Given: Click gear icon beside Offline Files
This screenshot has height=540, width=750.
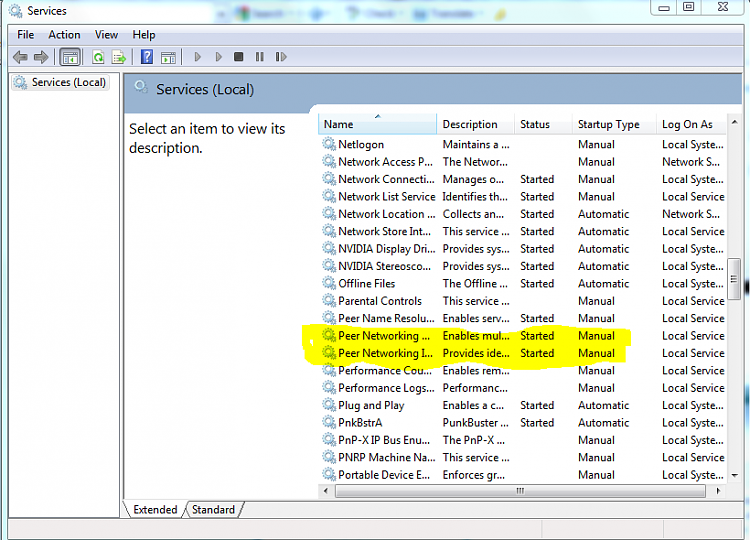Looking at the screenshot, I should (x=329, y=283).
